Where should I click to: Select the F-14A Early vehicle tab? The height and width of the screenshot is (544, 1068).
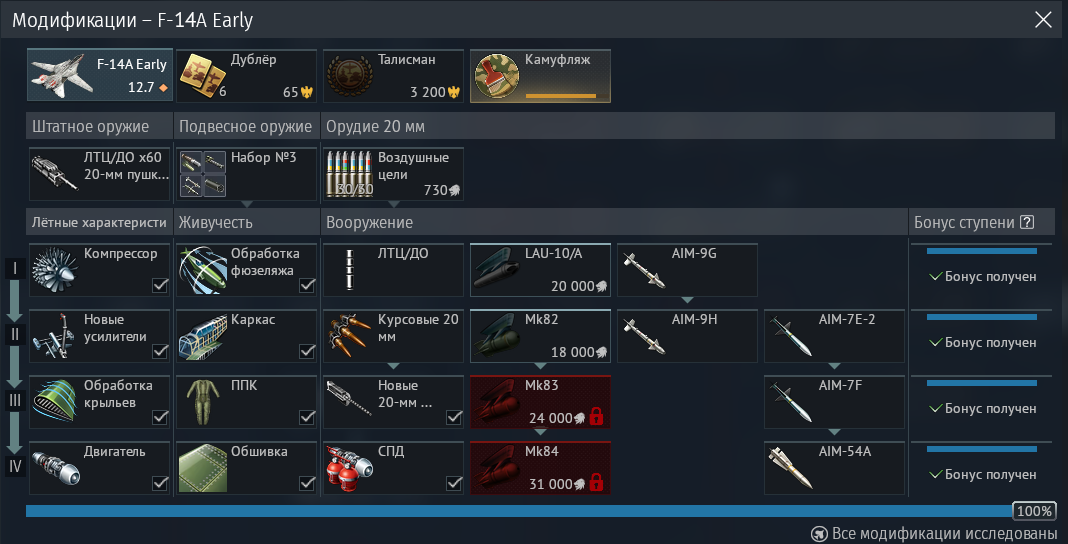click(99, 76)
